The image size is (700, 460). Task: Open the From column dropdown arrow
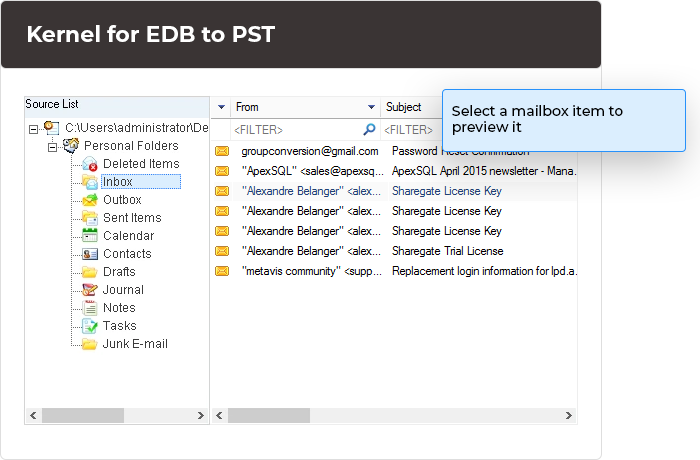[x=371, y=107]
